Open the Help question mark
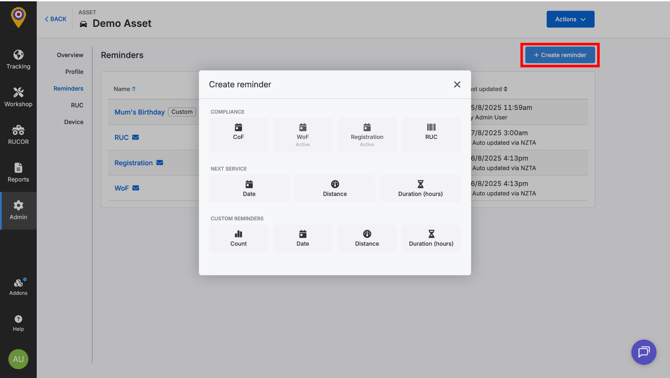This screenshot has height=378, width=670. click(x=18, y=323)
